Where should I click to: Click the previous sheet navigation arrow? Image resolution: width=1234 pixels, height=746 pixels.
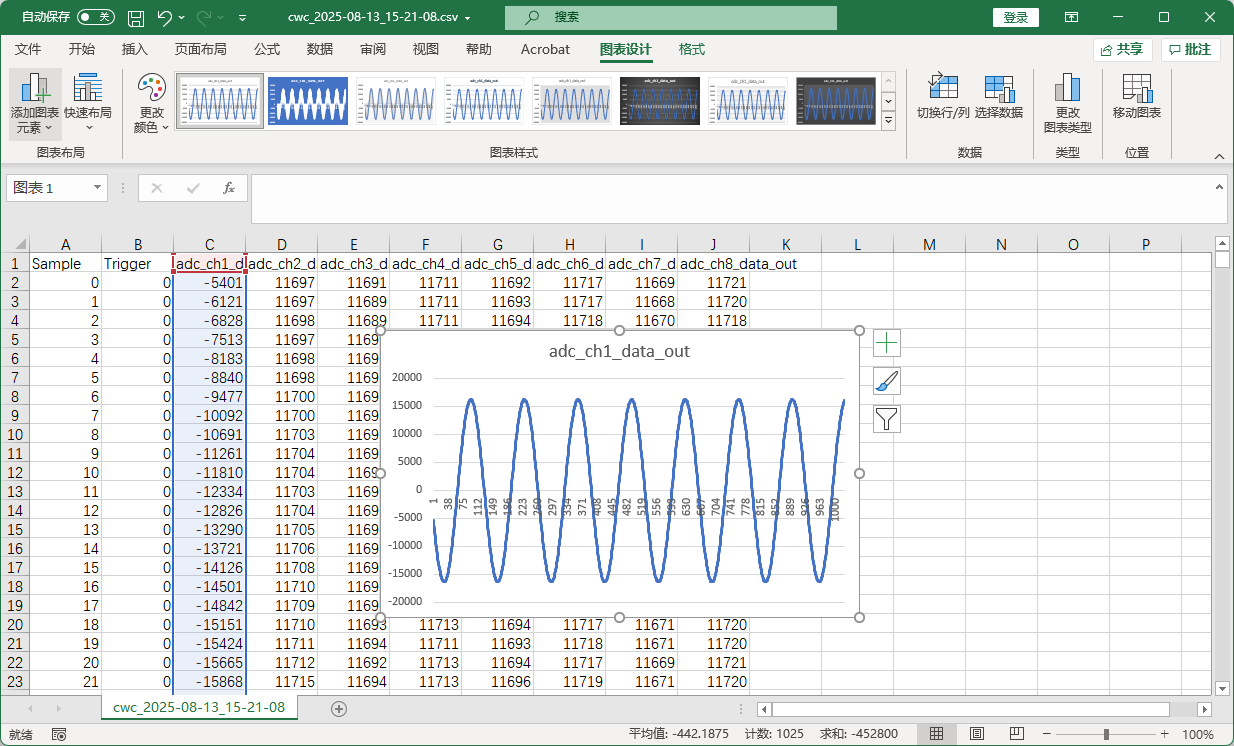(29, 709)
